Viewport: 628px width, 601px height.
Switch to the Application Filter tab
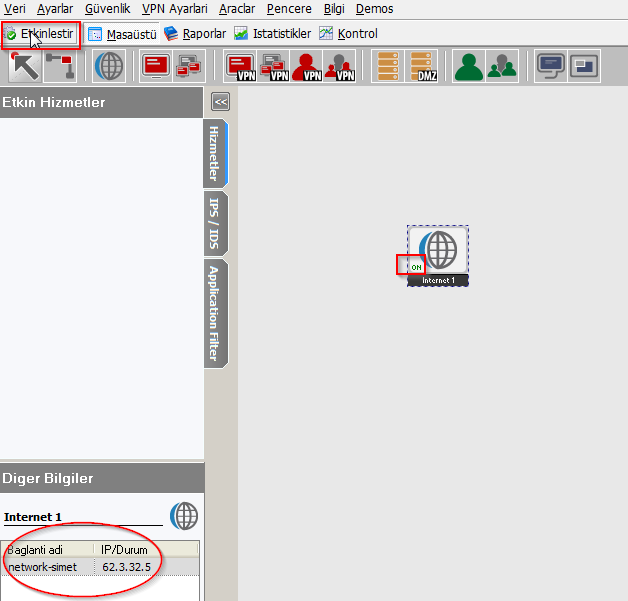[215, 312]
